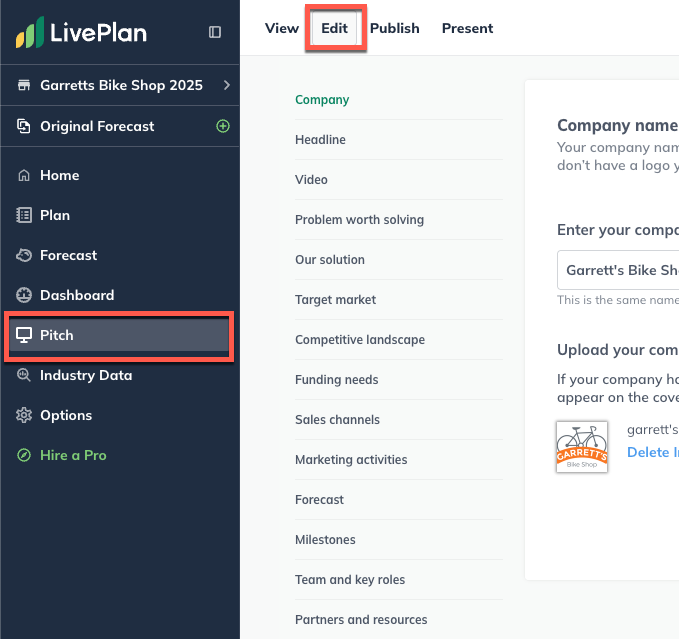Viewport: 679px width, 639px height.
Task: Click the Options gear icon
Action: [x=24, y=415]
